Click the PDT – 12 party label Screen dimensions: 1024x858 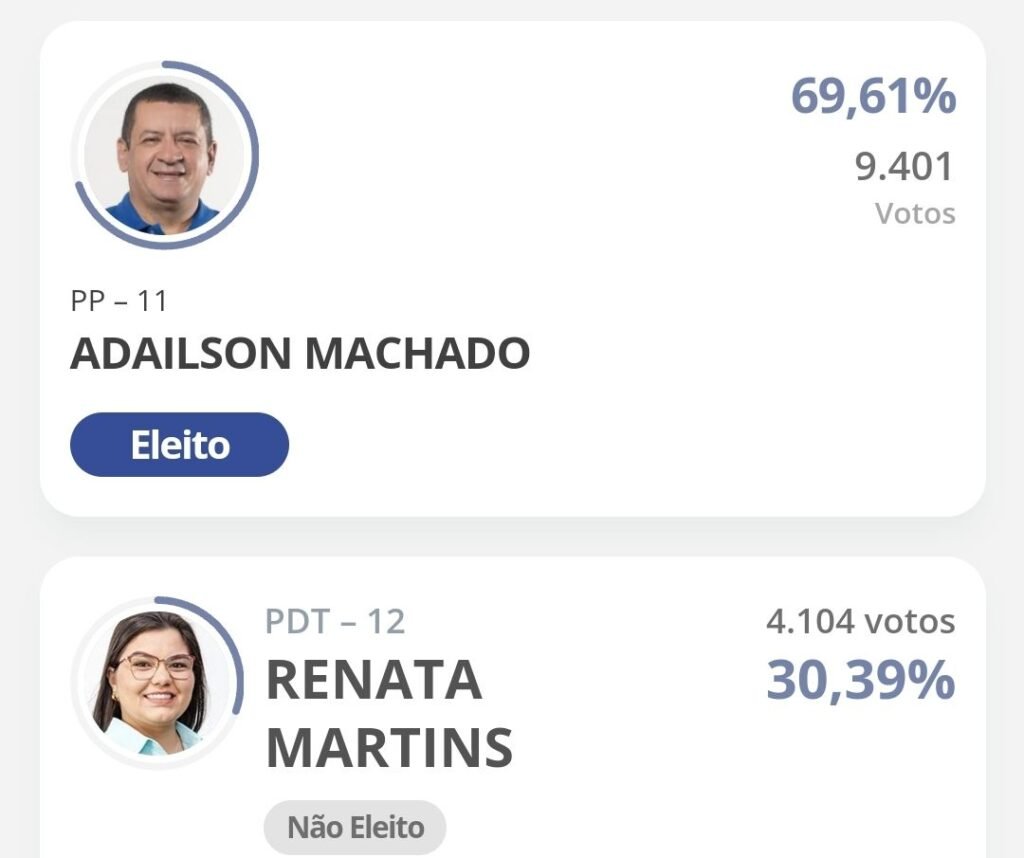[335, 622]
